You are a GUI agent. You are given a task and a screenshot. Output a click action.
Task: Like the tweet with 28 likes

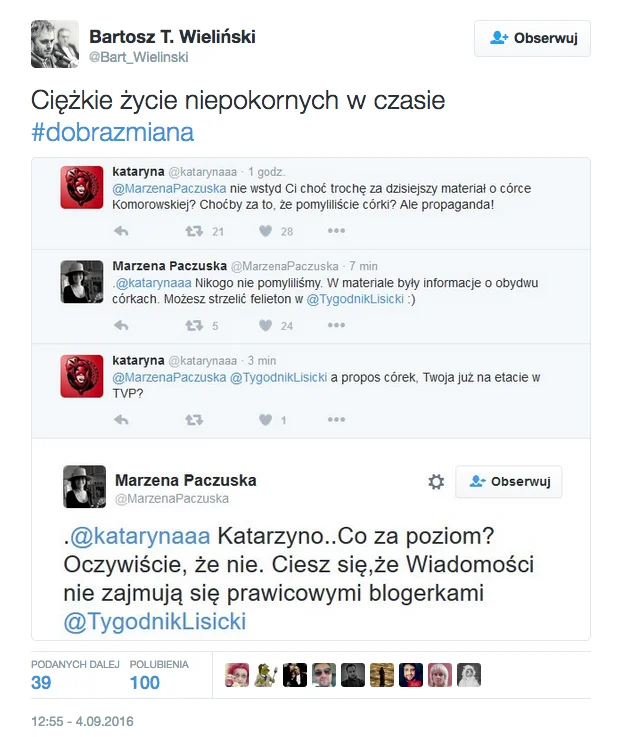point(266,231)
